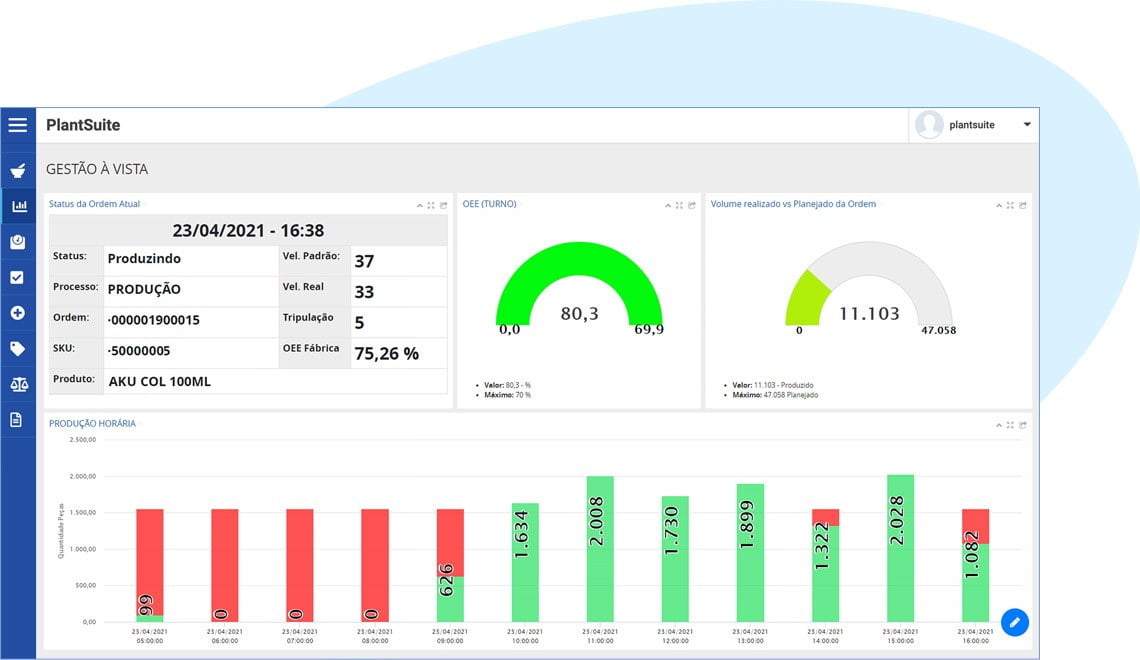Export the Status da Ordem Atual panel
This screenshot has height=660, width=1140.
(x=443, y=206)
